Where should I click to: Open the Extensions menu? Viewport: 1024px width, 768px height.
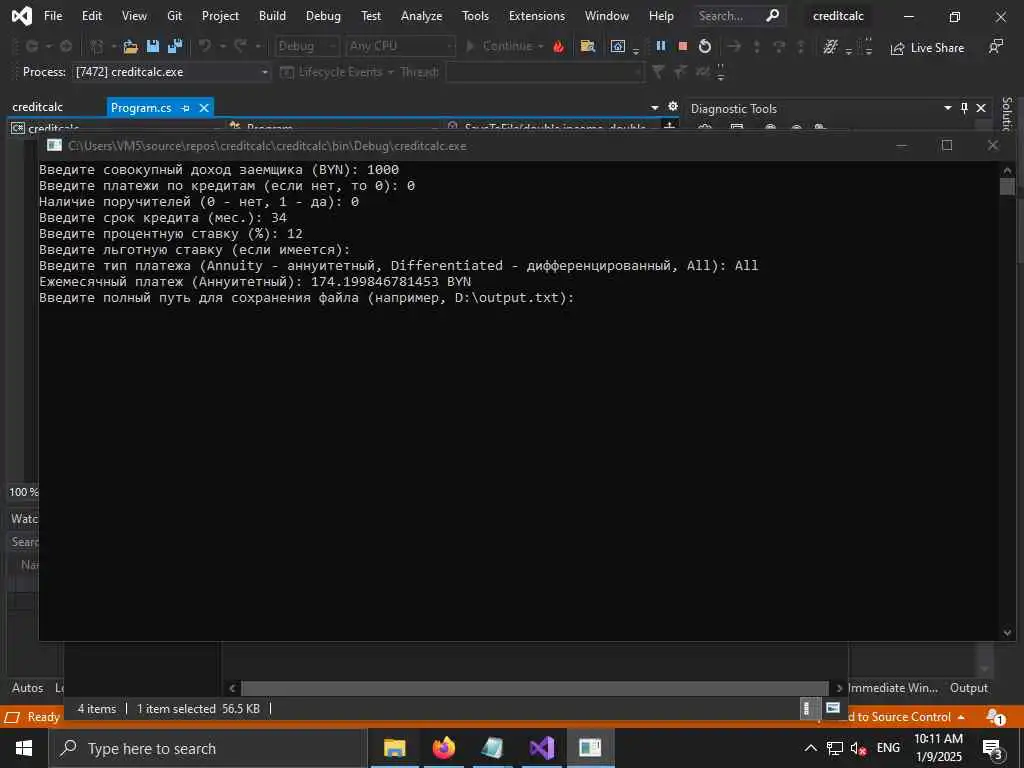pos(537,16)
